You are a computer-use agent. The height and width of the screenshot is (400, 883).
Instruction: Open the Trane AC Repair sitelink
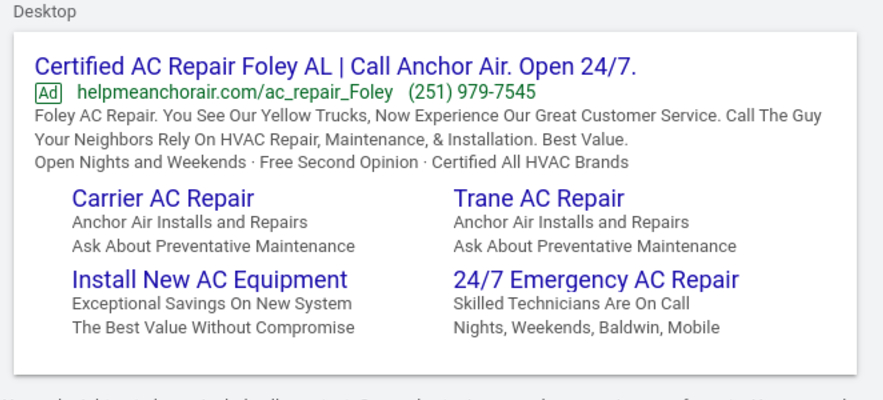click(538, 198)
